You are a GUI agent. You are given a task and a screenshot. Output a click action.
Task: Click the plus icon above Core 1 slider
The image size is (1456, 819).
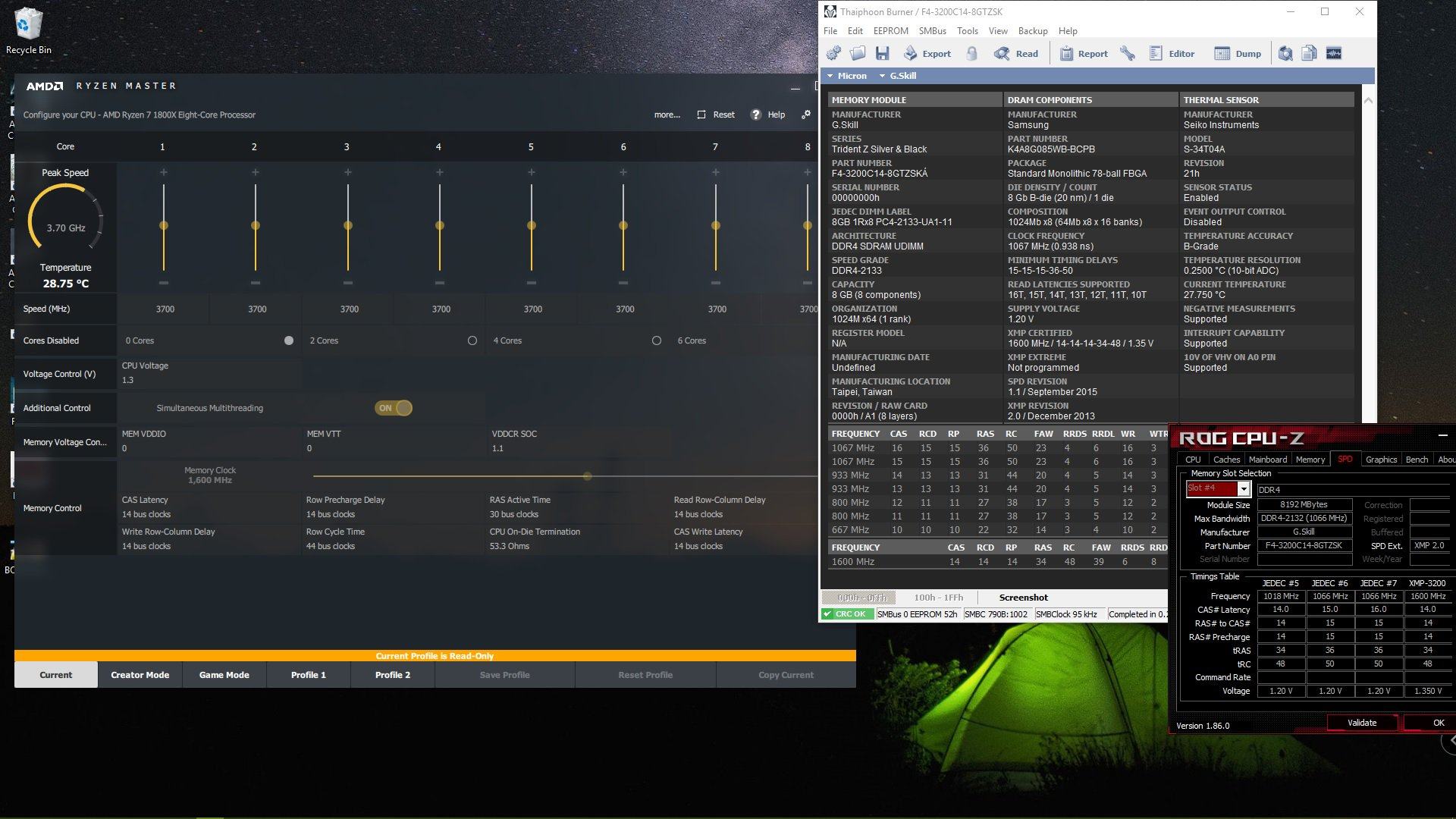point(164,173)
